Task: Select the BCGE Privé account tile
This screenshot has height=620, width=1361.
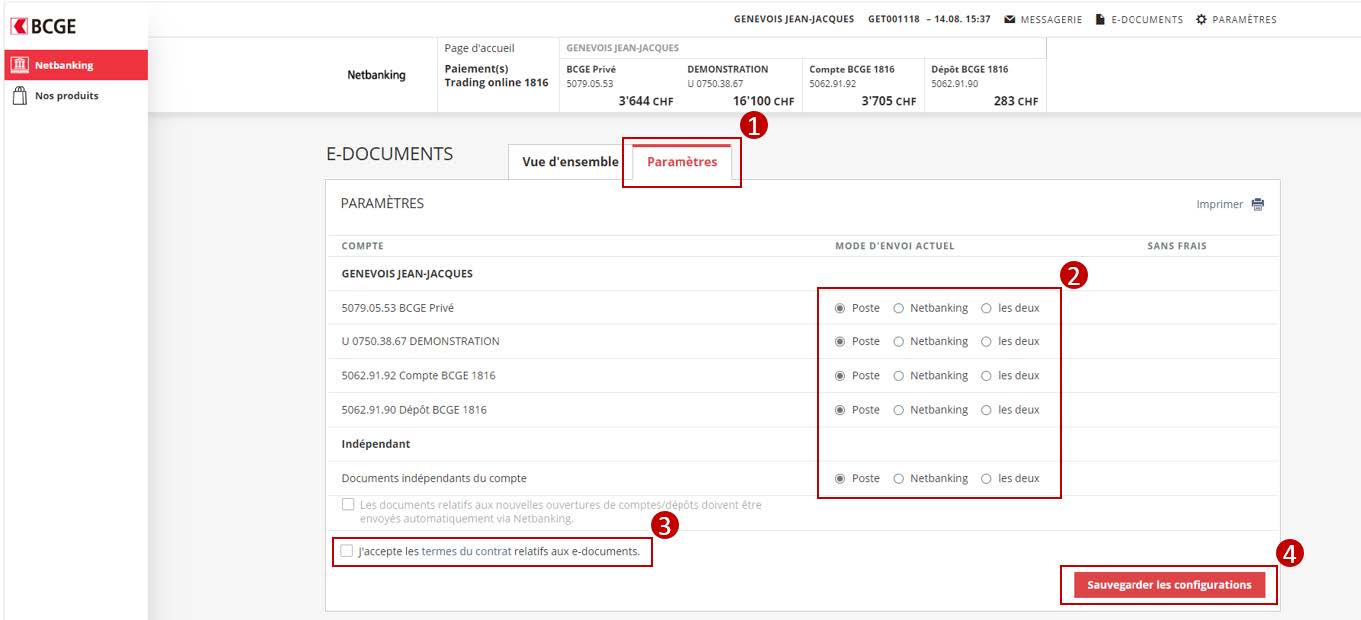Action: 620,85
